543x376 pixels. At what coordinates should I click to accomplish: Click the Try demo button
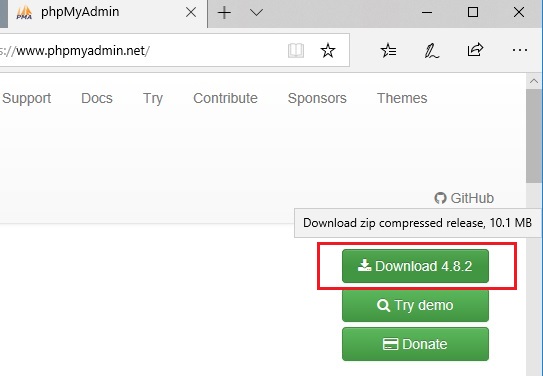tap(415, 305)
